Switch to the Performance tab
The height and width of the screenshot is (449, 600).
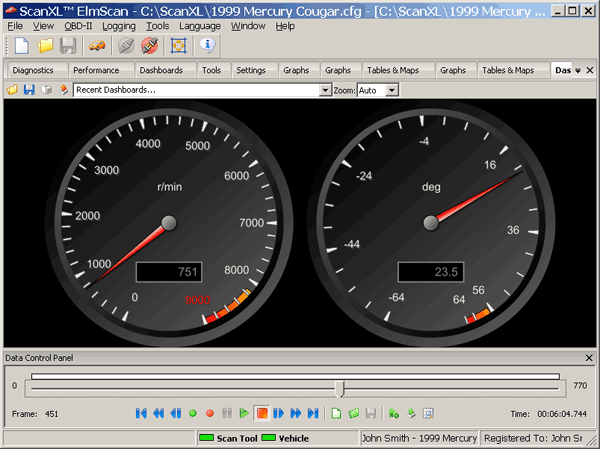pyautogui.click(x=96, y=71)
